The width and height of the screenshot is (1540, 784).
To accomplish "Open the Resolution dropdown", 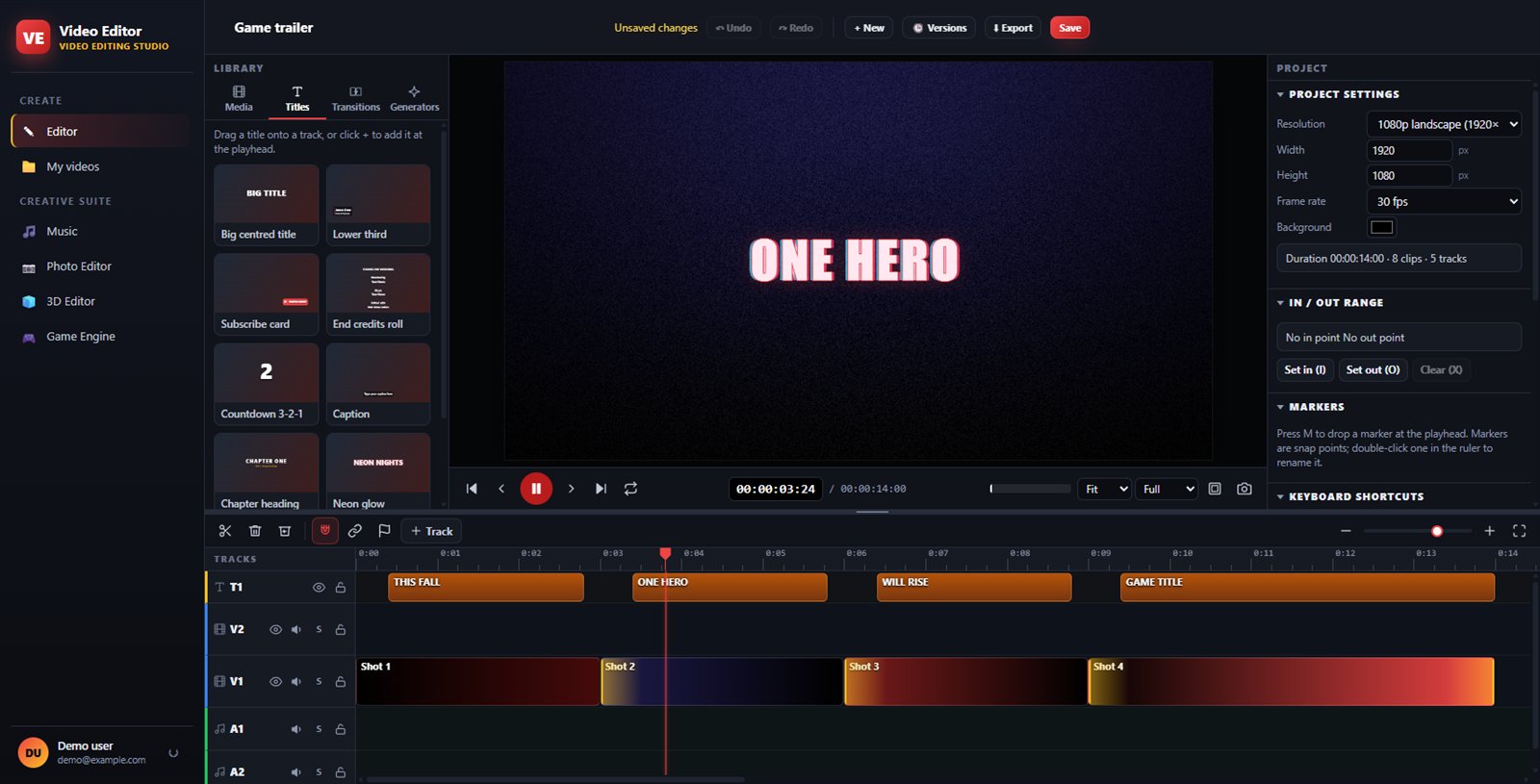I will point(1444,124).
